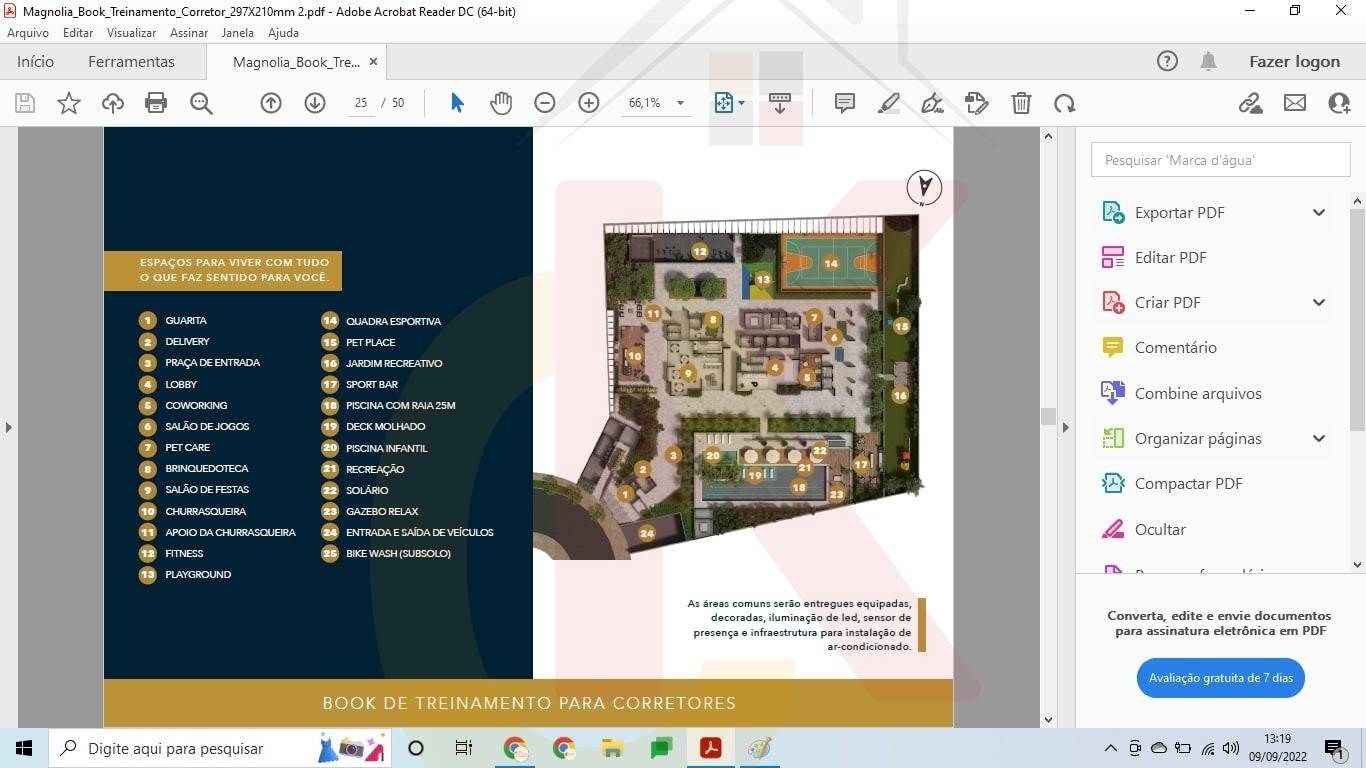The image size is (1366, 768).
Task: Open the volume control tray icon
Action: coord(1231,748)
